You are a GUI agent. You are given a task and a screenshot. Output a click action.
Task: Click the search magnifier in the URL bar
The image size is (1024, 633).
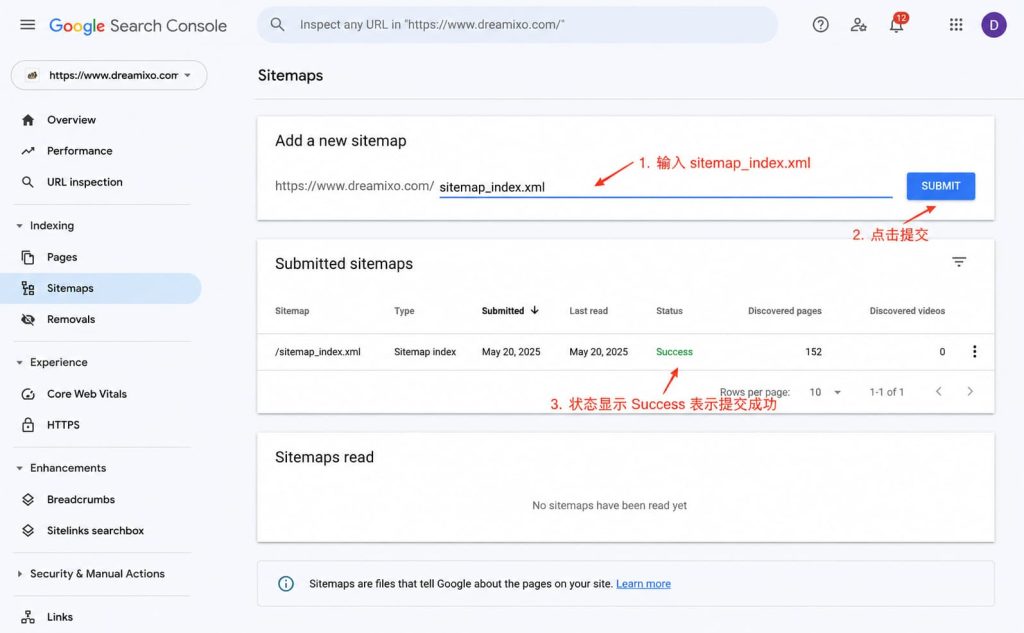[277, 25]
